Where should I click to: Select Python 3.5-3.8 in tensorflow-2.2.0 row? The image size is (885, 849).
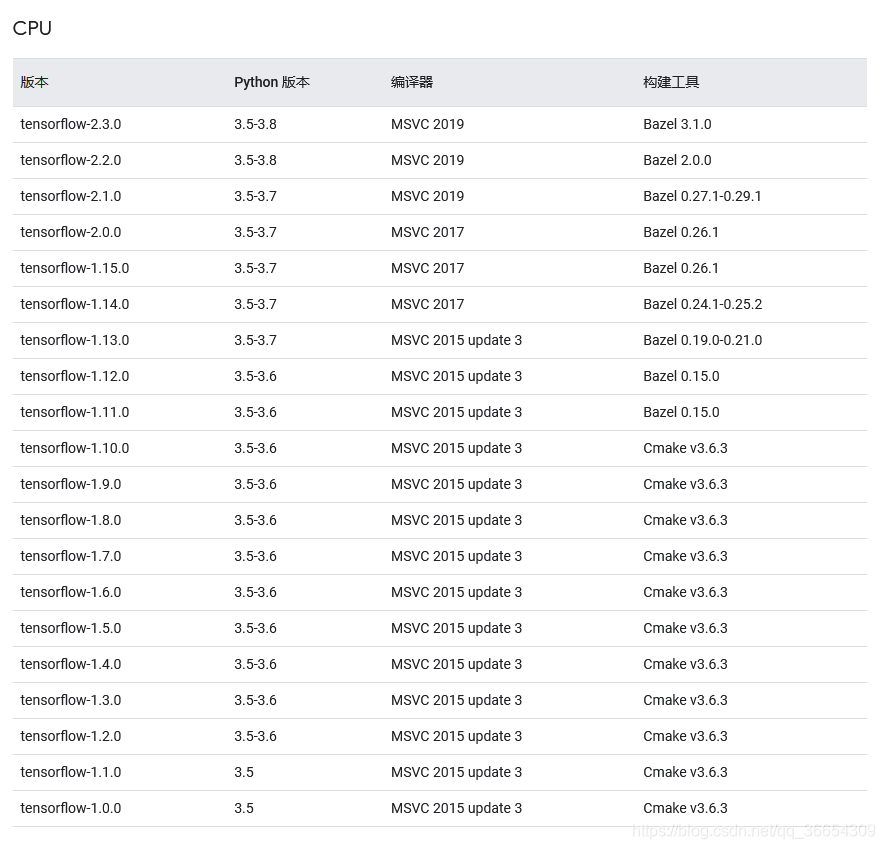click(x=255, y=160)
